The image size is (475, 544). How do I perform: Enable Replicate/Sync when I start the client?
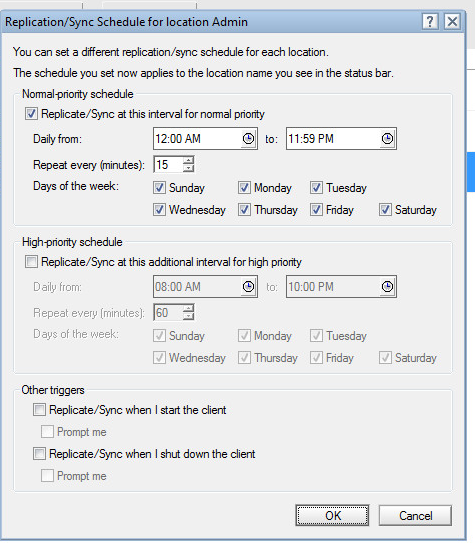click(x=39, y=410)
